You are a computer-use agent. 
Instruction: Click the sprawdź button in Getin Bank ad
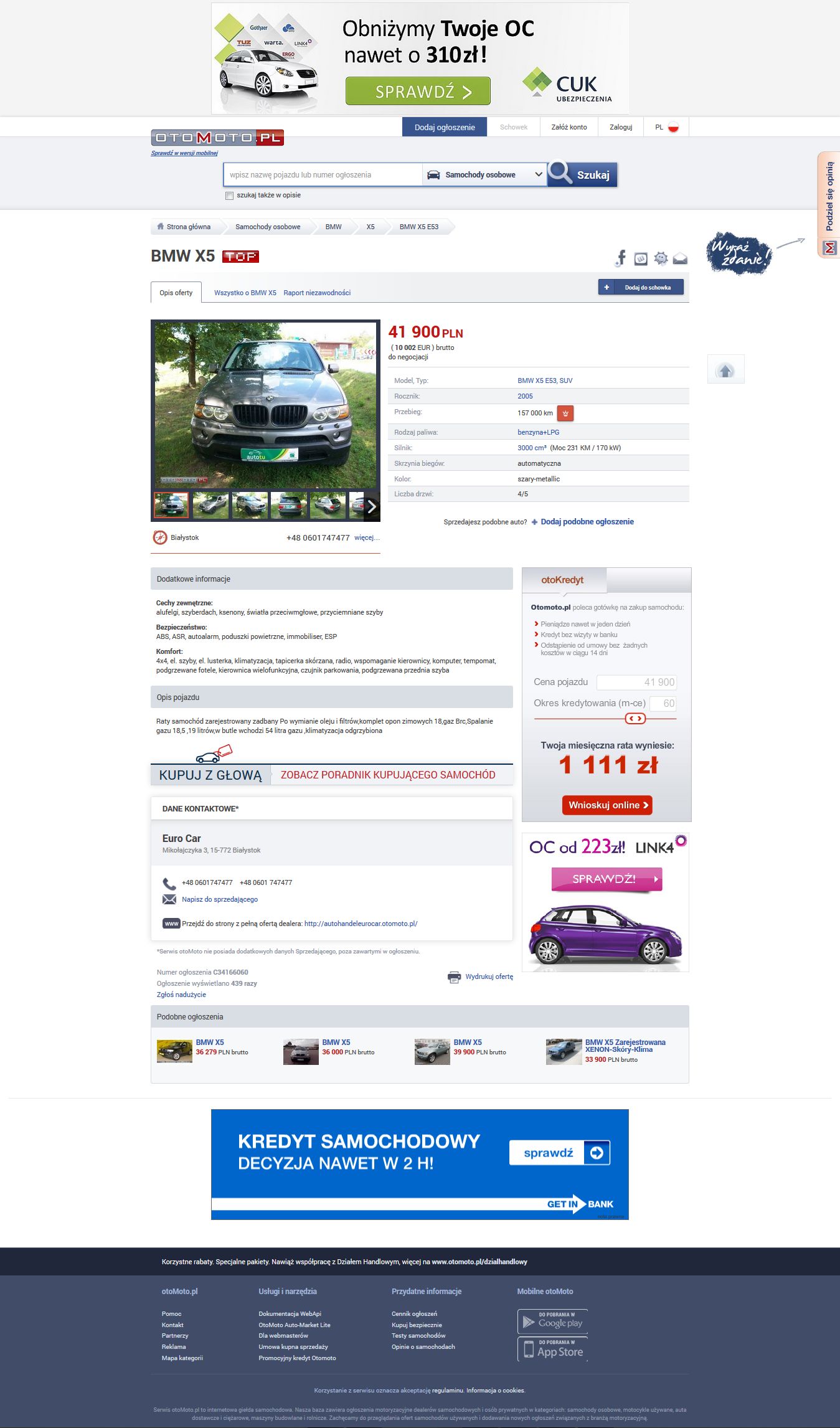(x=560, y=1153)
